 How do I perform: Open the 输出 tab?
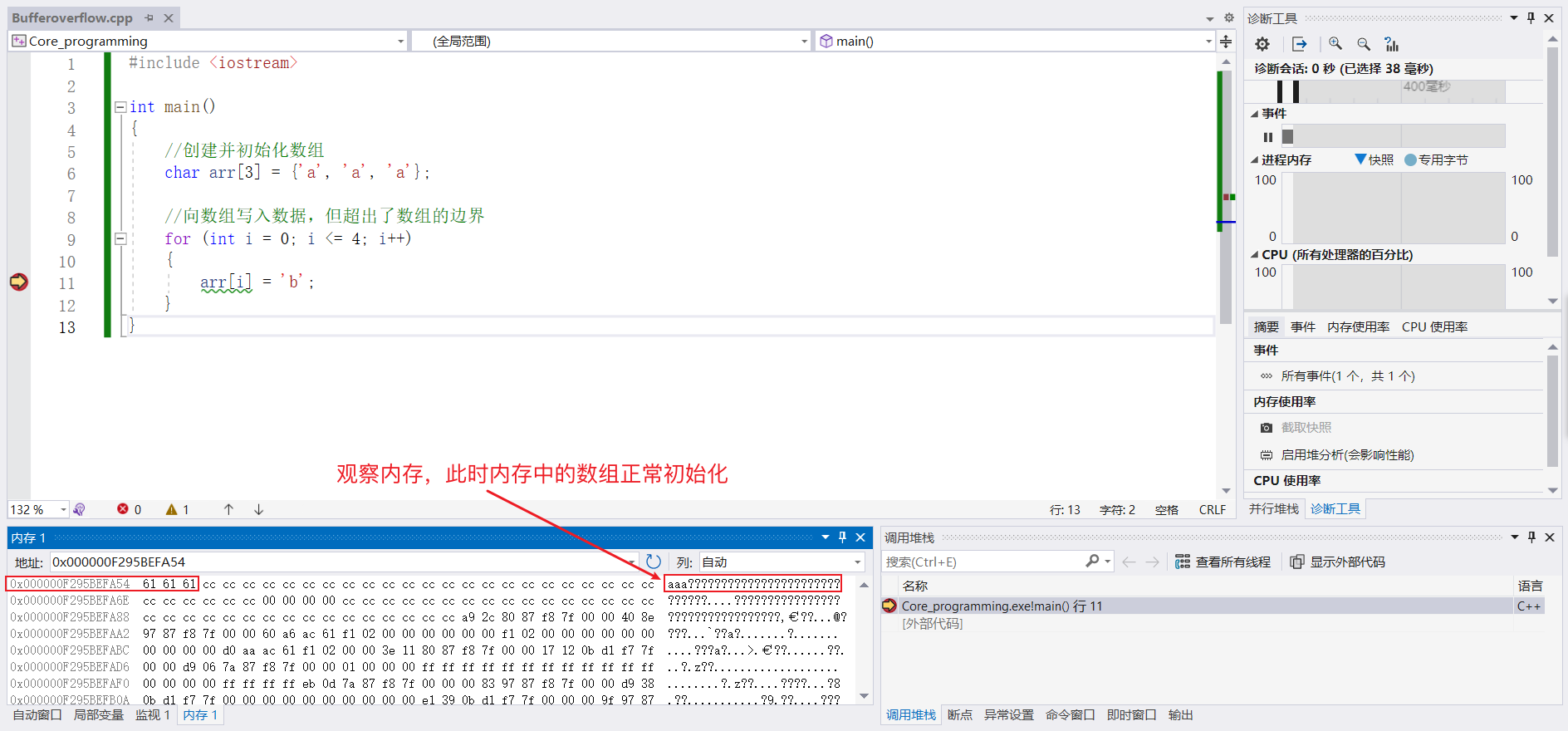coord(1180,714)
